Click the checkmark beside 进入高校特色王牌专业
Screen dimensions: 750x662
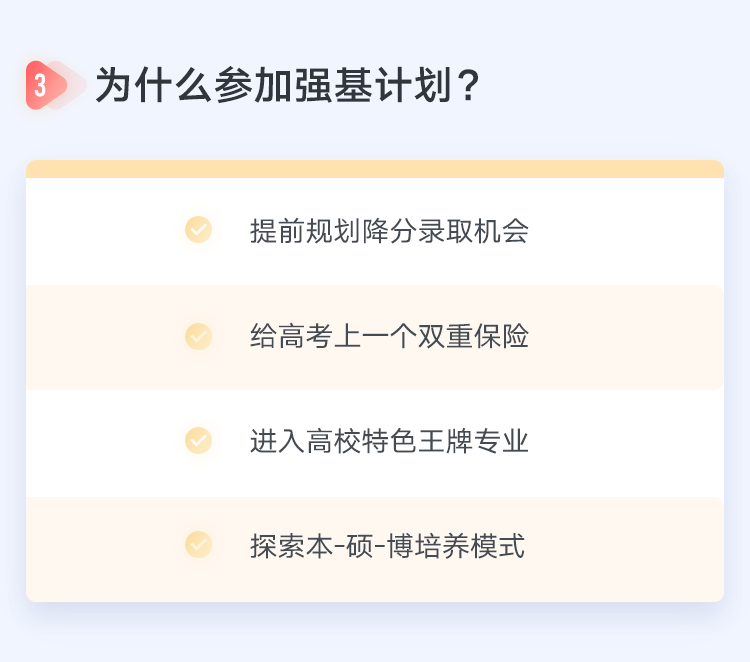198,441
